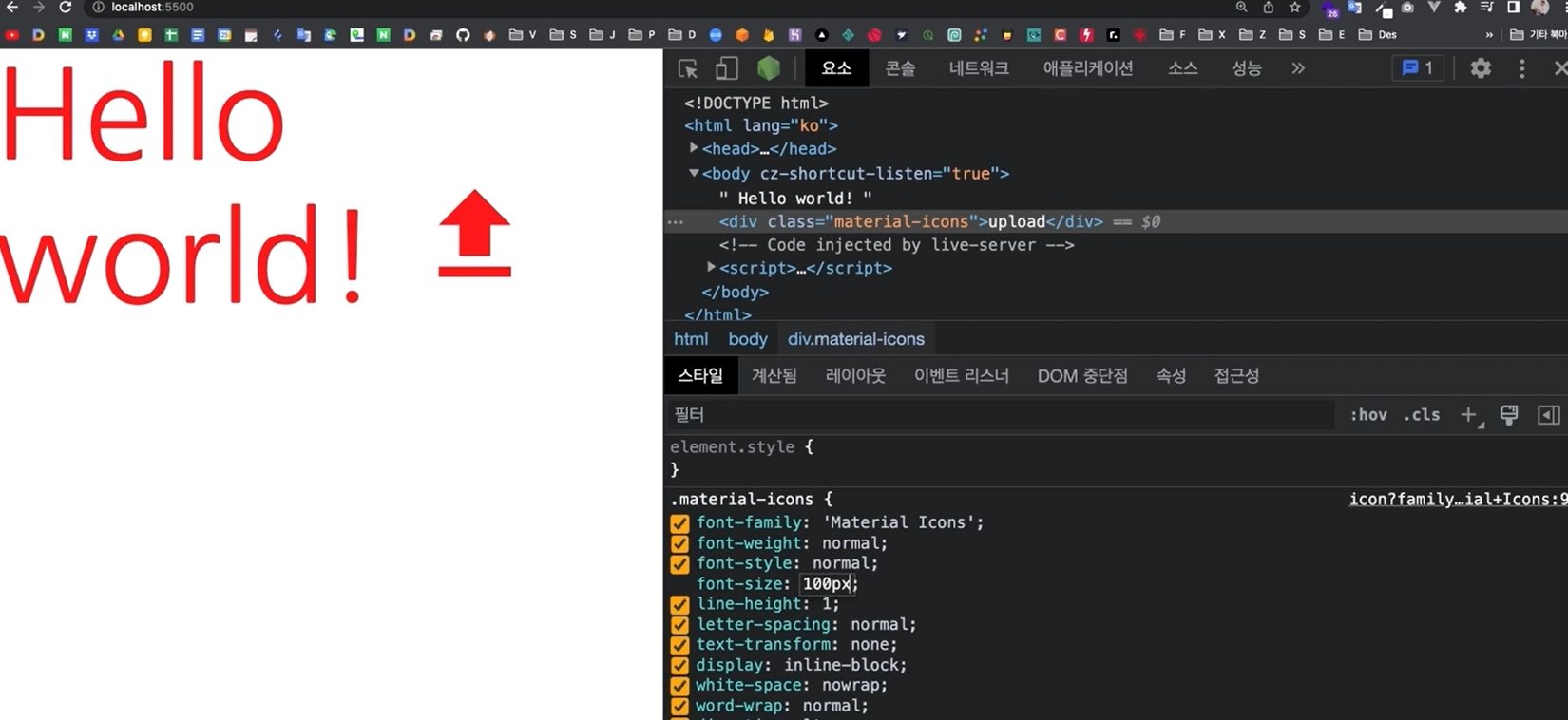Image resolution: width=1568 pixels, height=720 pixels.
Task: Focus the 필터 styles filter field
Action: tap(1000, 415)
